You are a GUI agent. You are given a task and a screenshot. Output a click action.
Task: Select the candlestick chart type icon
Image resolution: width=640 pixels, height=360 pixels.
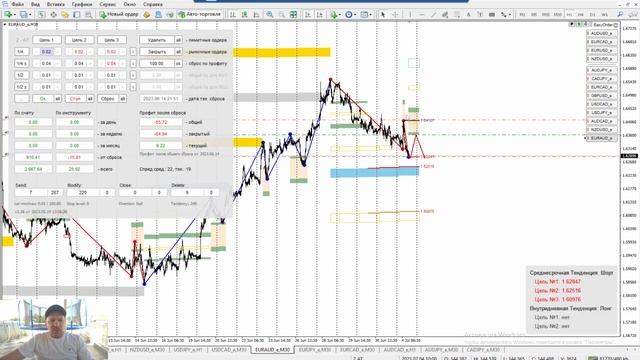click(x=244, y=14)
